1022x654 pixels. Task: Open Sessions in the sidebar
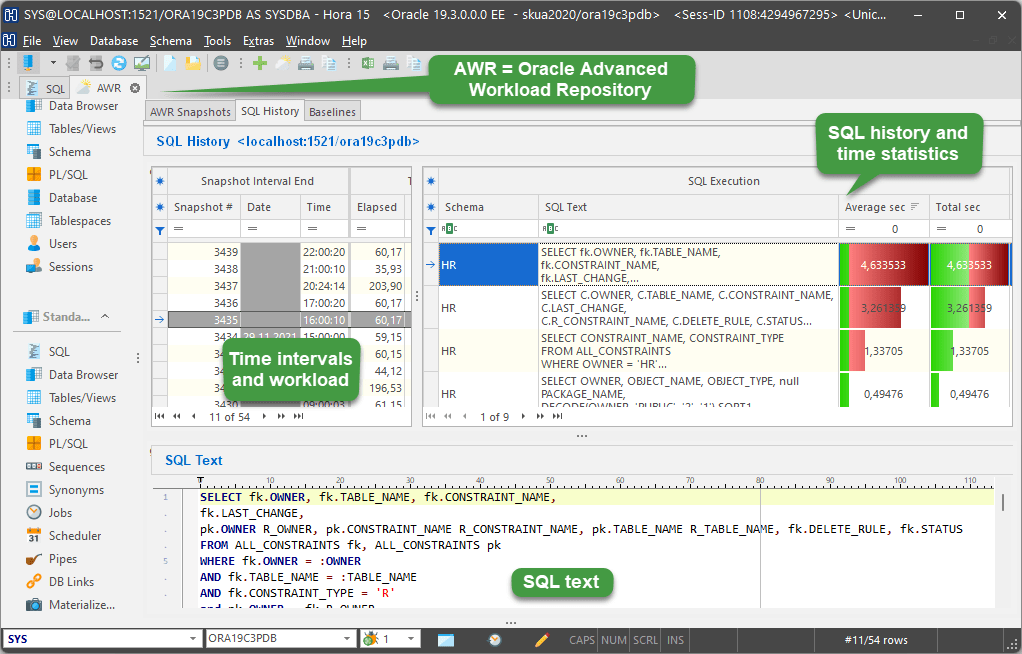[x=59, y=267]
